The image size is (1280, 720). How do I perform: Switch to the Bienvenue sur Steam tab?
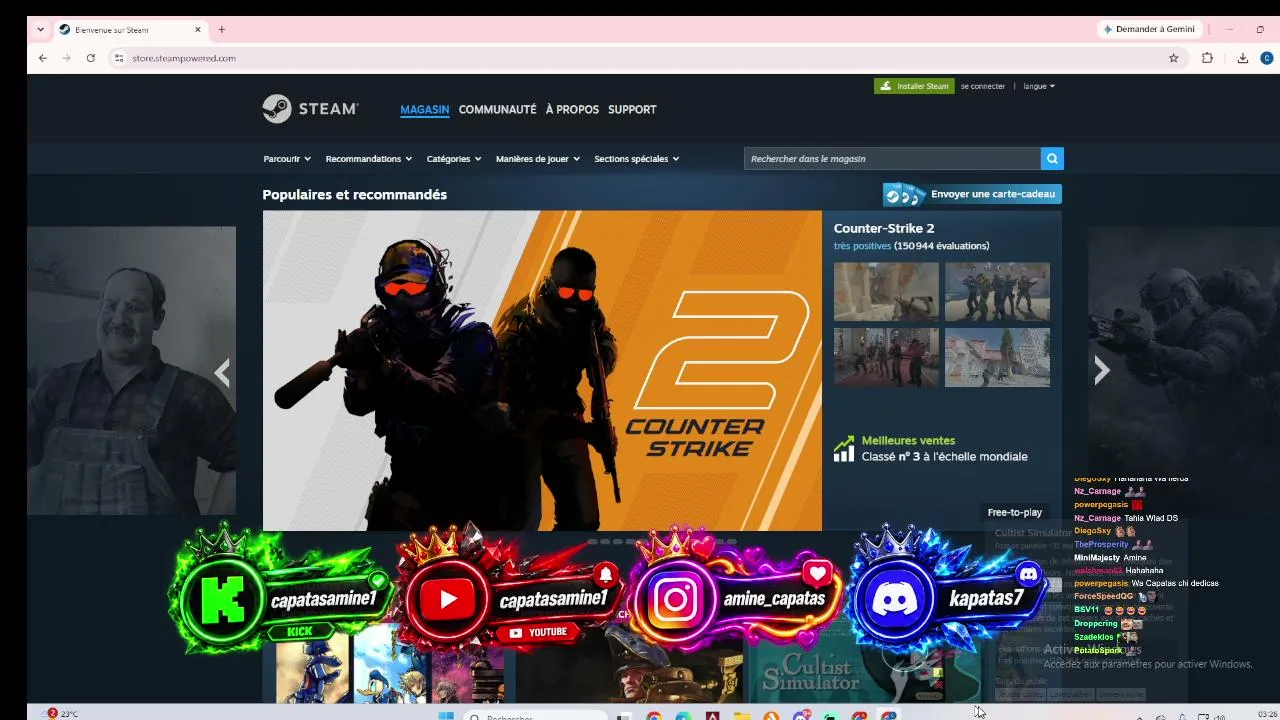coord(130,29)
